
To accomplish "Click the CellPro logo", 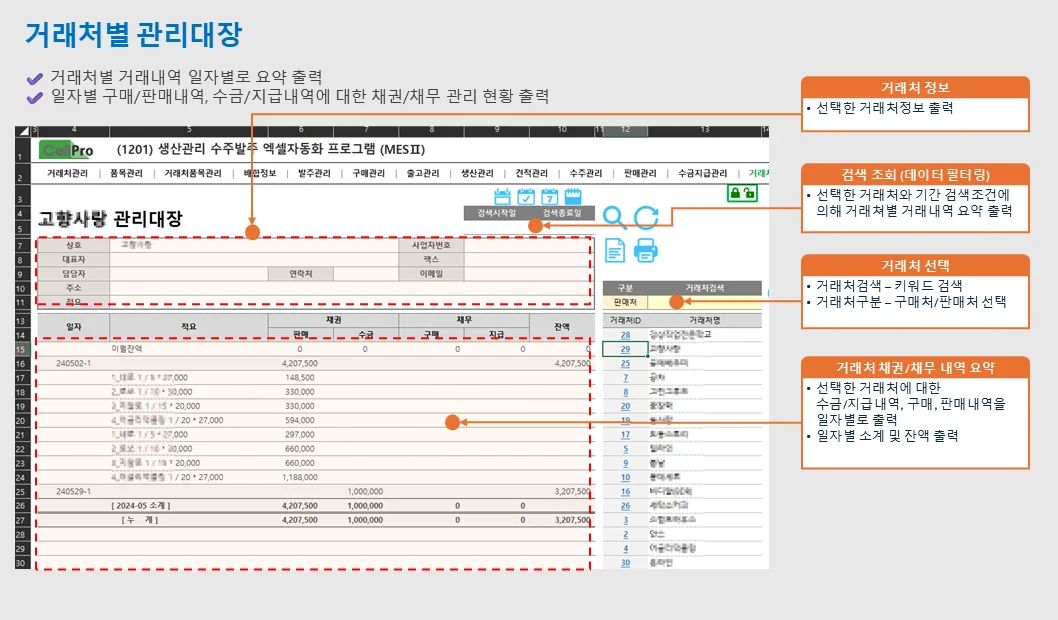I will tap(67, 151).
